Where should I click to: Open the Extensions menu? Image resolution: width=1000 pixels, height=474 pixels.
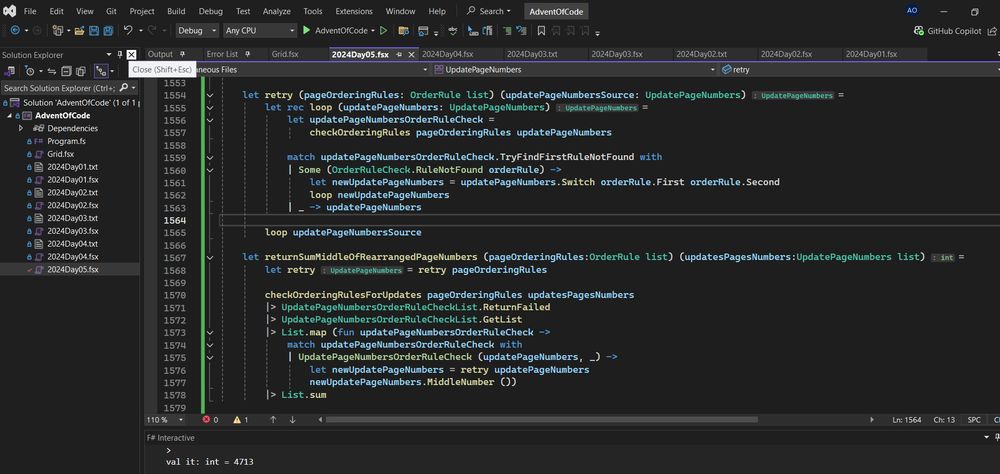(354, 11)
